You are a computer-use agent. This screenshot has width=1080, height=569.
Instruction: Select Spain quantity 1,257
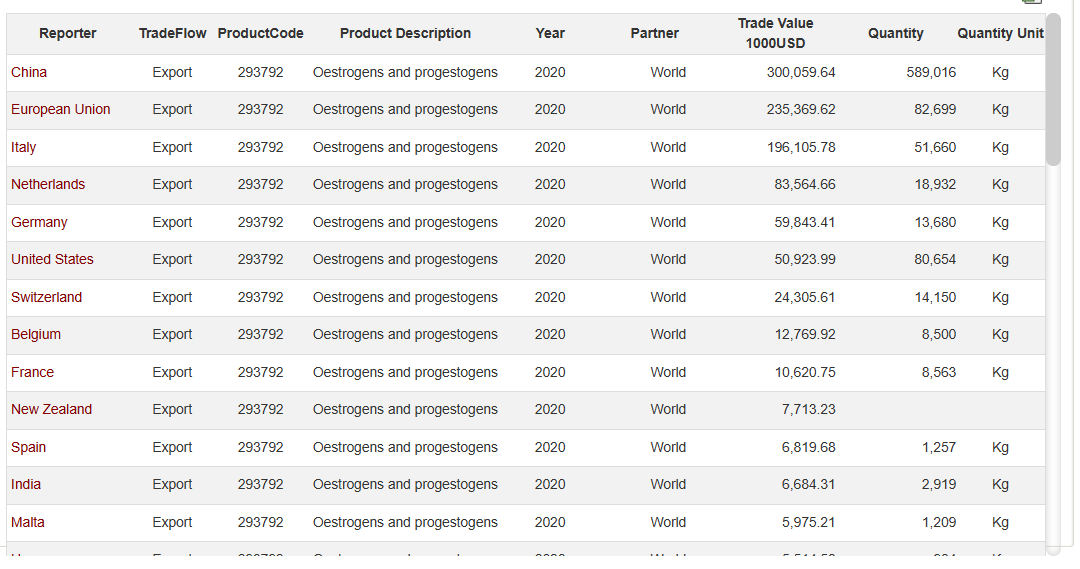click(939, 448)
